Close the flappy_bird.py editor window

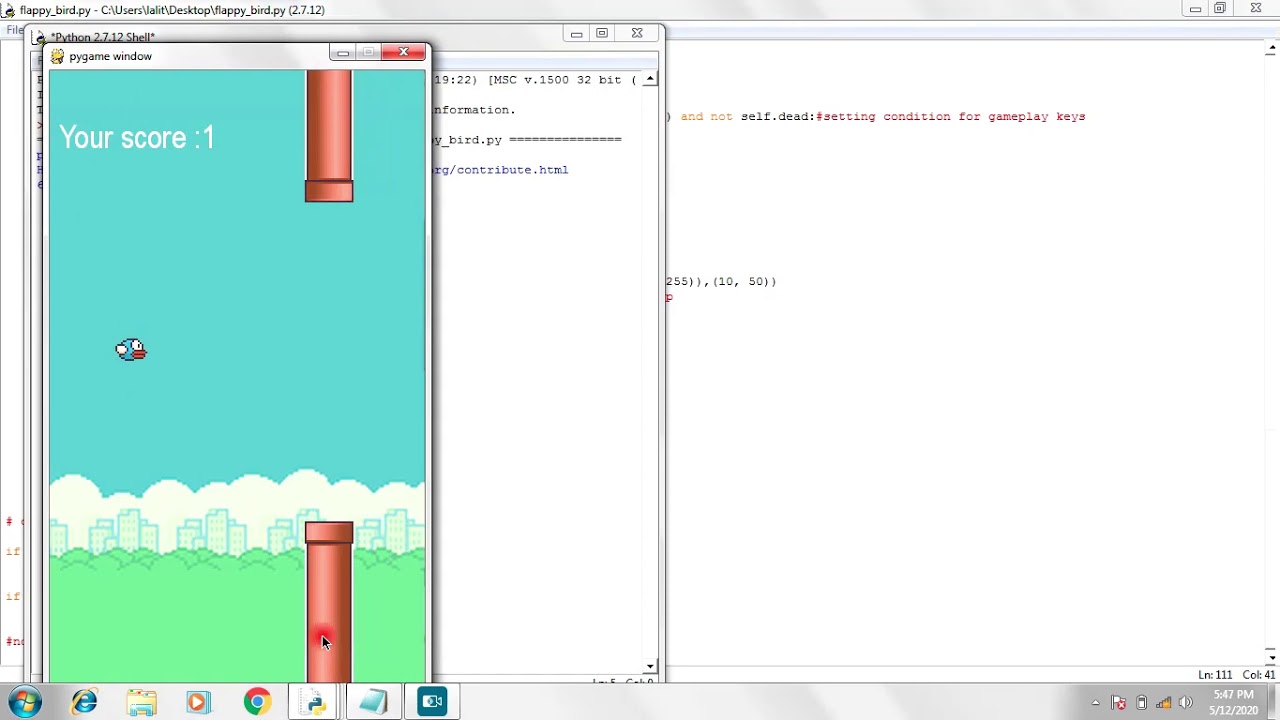(1256, 9)
